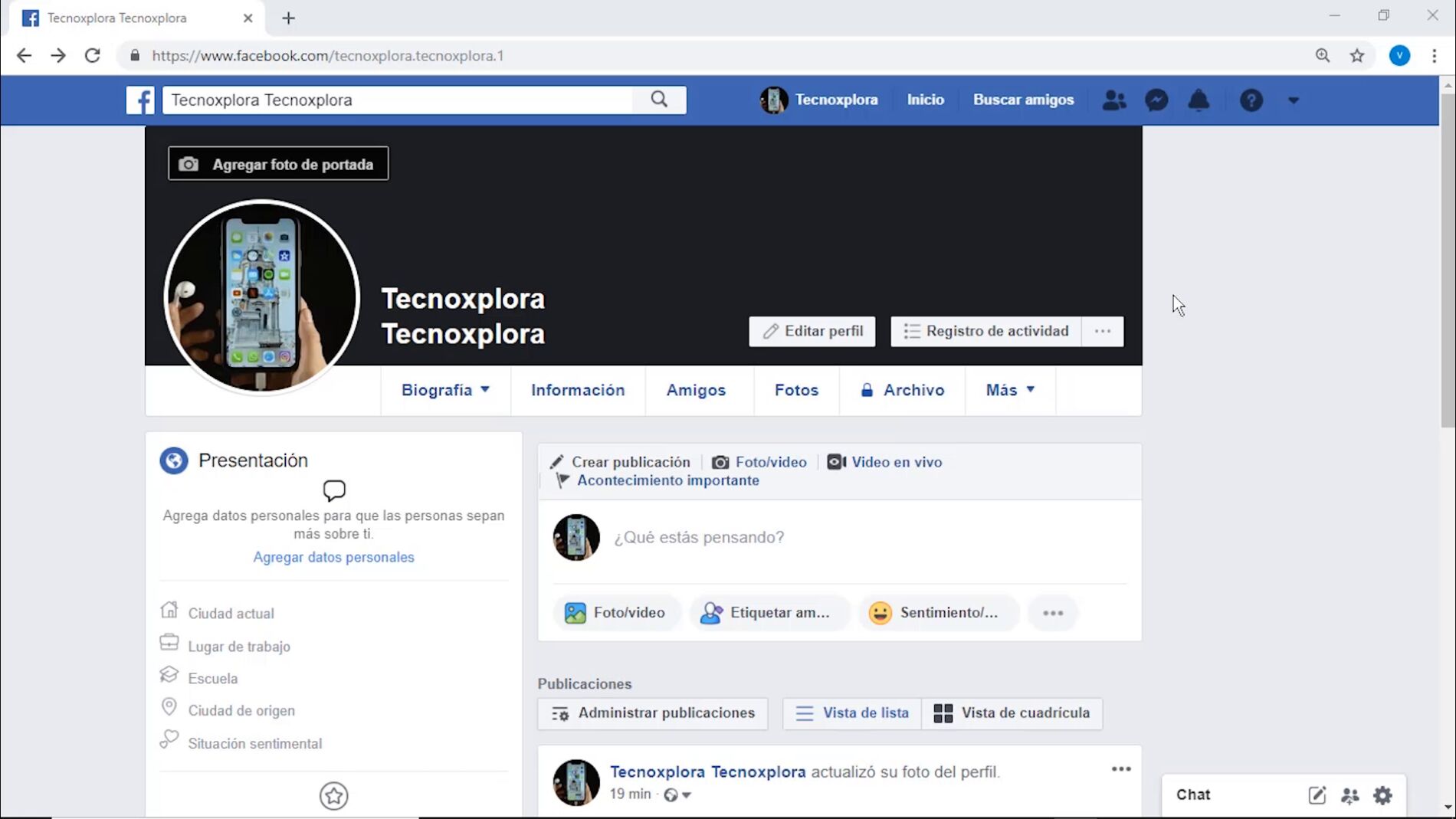Click the Etiquetar amigos button
1456x819 pixels.
click(770, 612)
